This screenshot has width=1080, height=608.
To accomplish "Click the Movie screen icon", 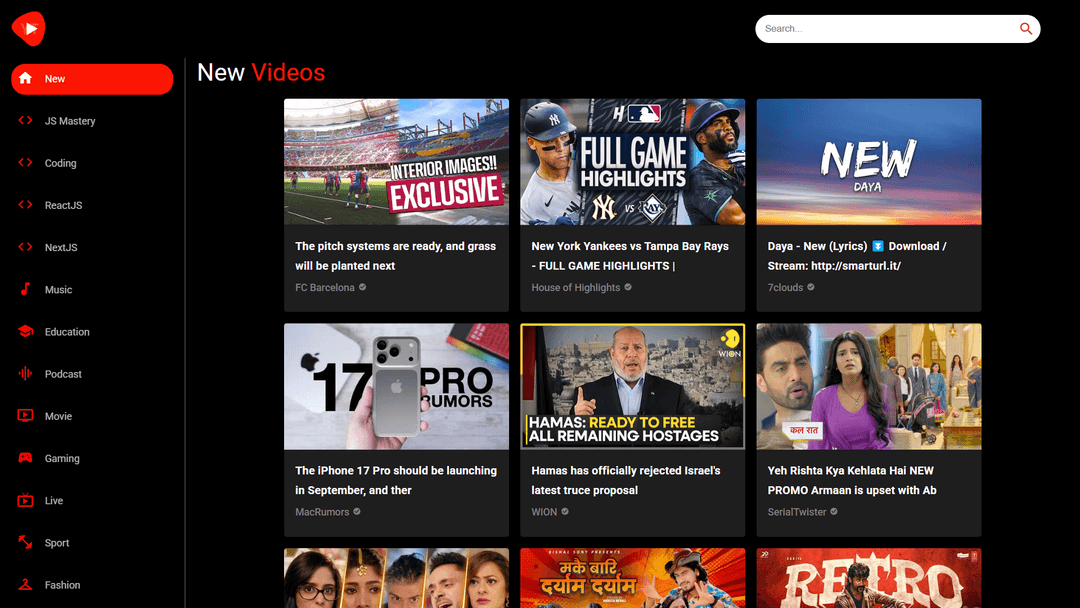I will pos(25,415).
